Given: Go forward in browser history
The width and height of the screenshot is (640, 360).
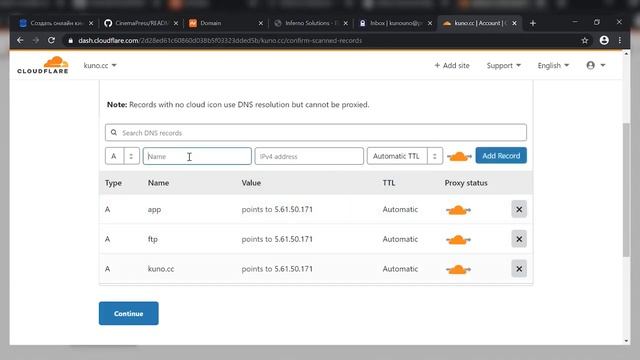Looking at the screenshot, I should (x=36, y=40).
